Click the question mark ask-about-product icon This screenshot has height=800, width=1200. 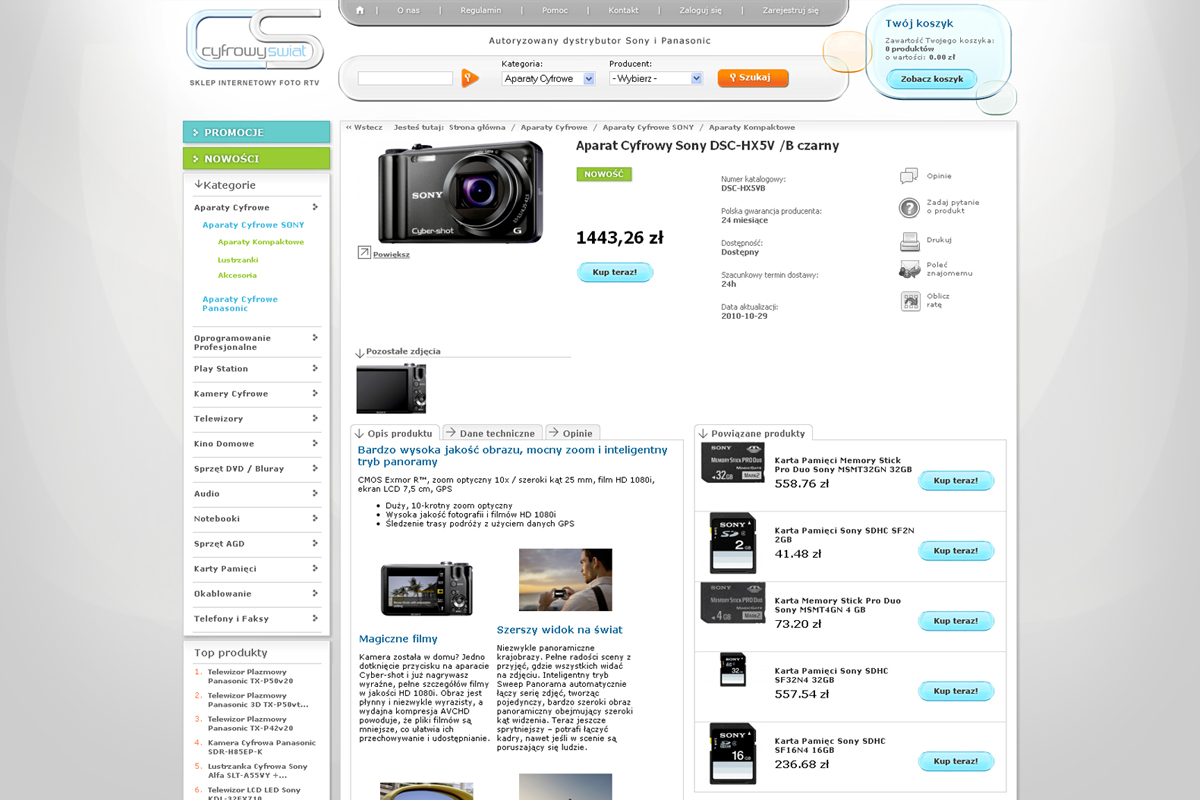pos(909,208)
